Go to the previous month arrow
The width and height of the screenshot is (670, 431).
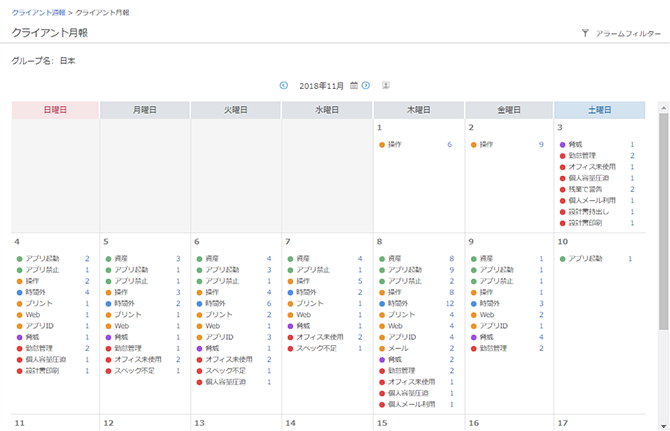click(284, 86)
